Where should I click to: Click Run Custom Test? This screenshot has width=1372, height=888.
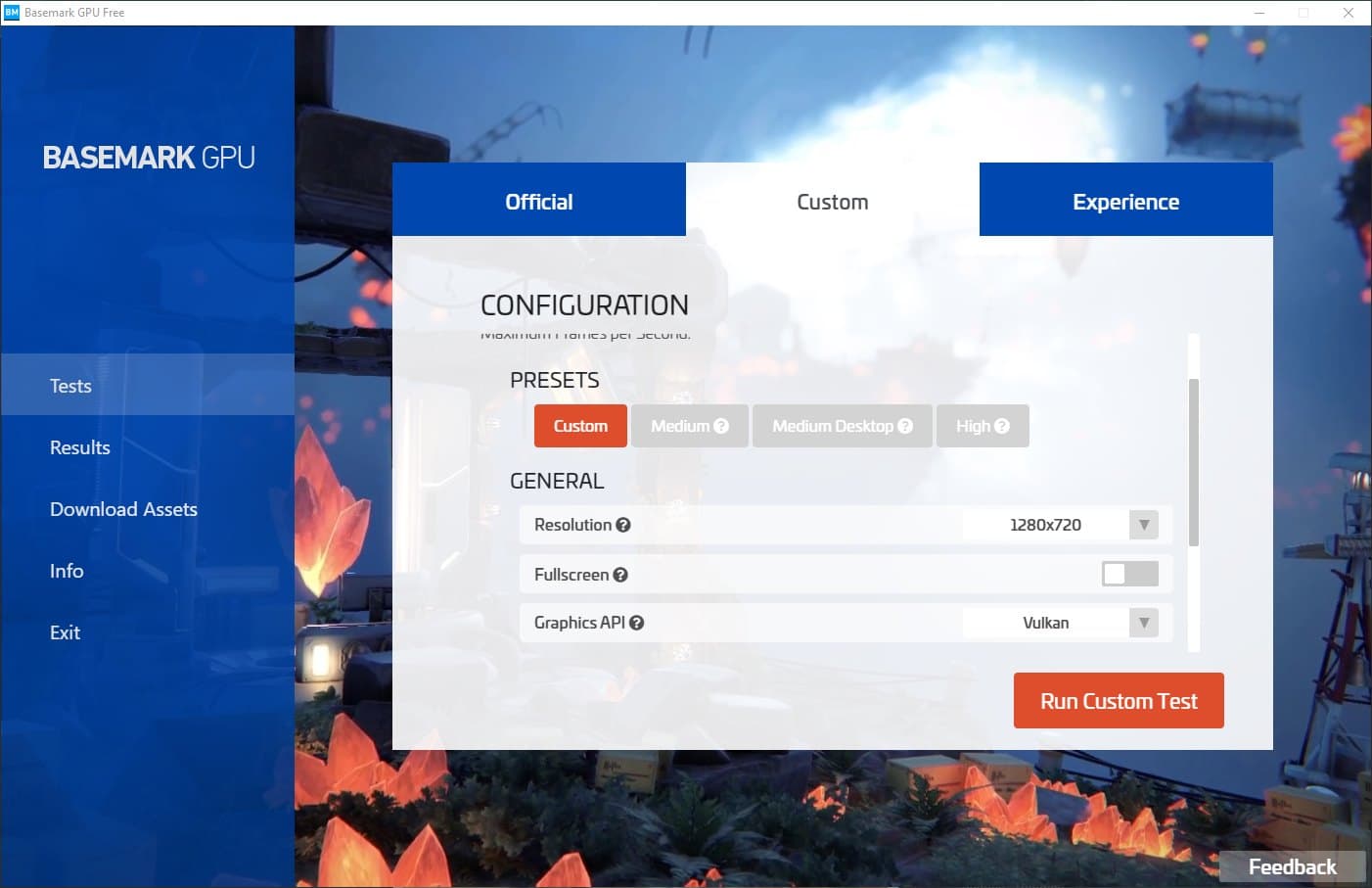(1119, 700)
